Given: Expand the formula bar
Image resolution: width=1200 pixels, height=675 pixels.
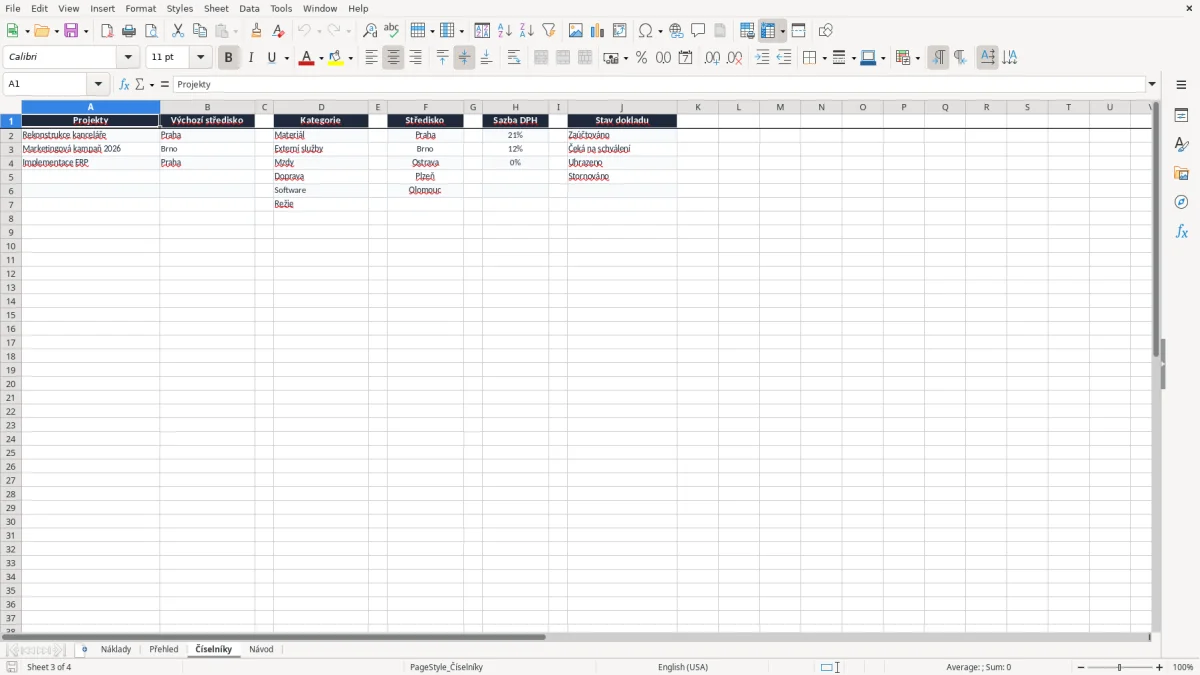Looking at the screenshot, I should tap(1152, 85).
